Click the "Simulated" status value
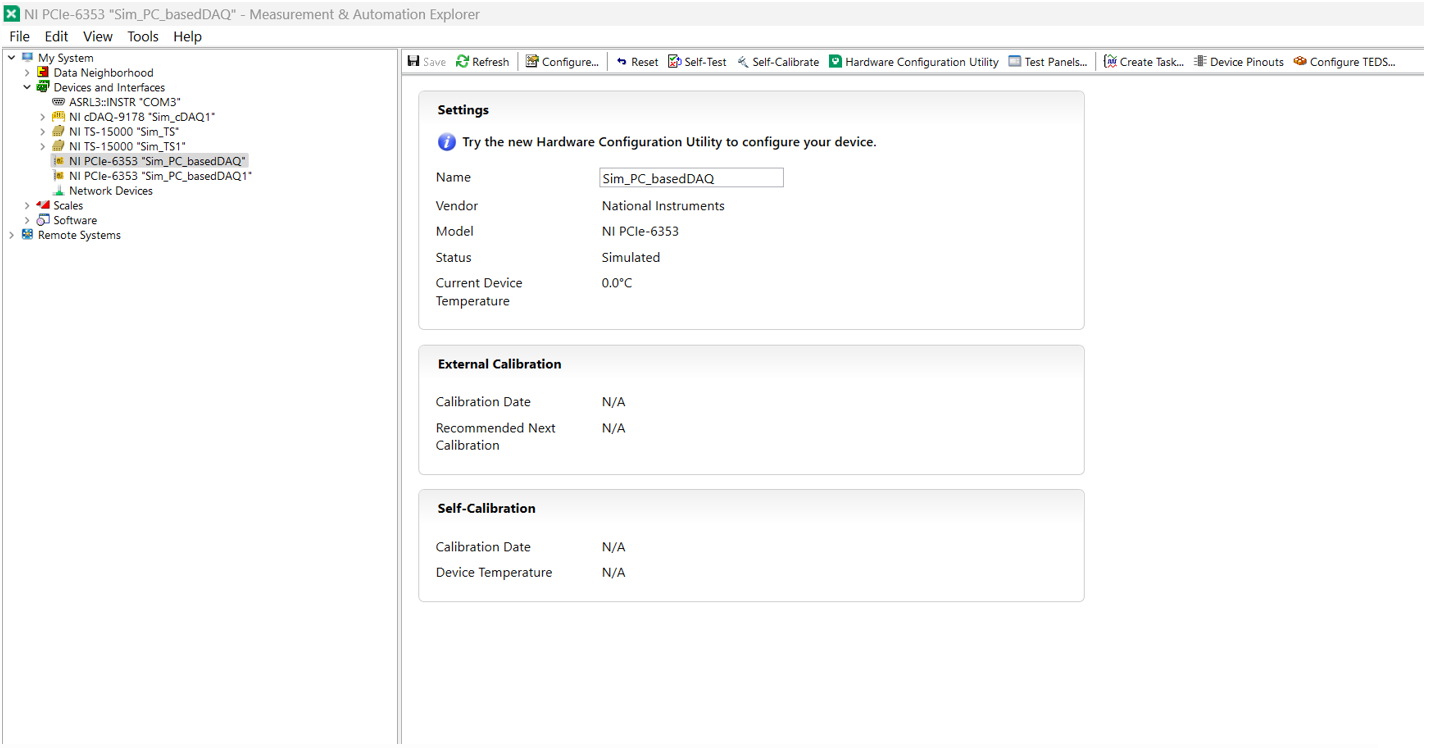1429x748 pixels. (x=631, y=257)
